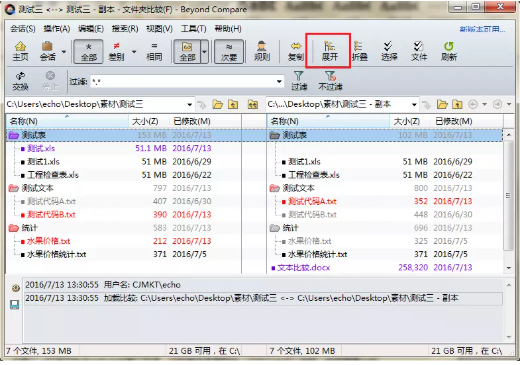This screenshot has width=520, height=365.
Task: Click the 不过滤 remove-filter icon
Action: 330,81
